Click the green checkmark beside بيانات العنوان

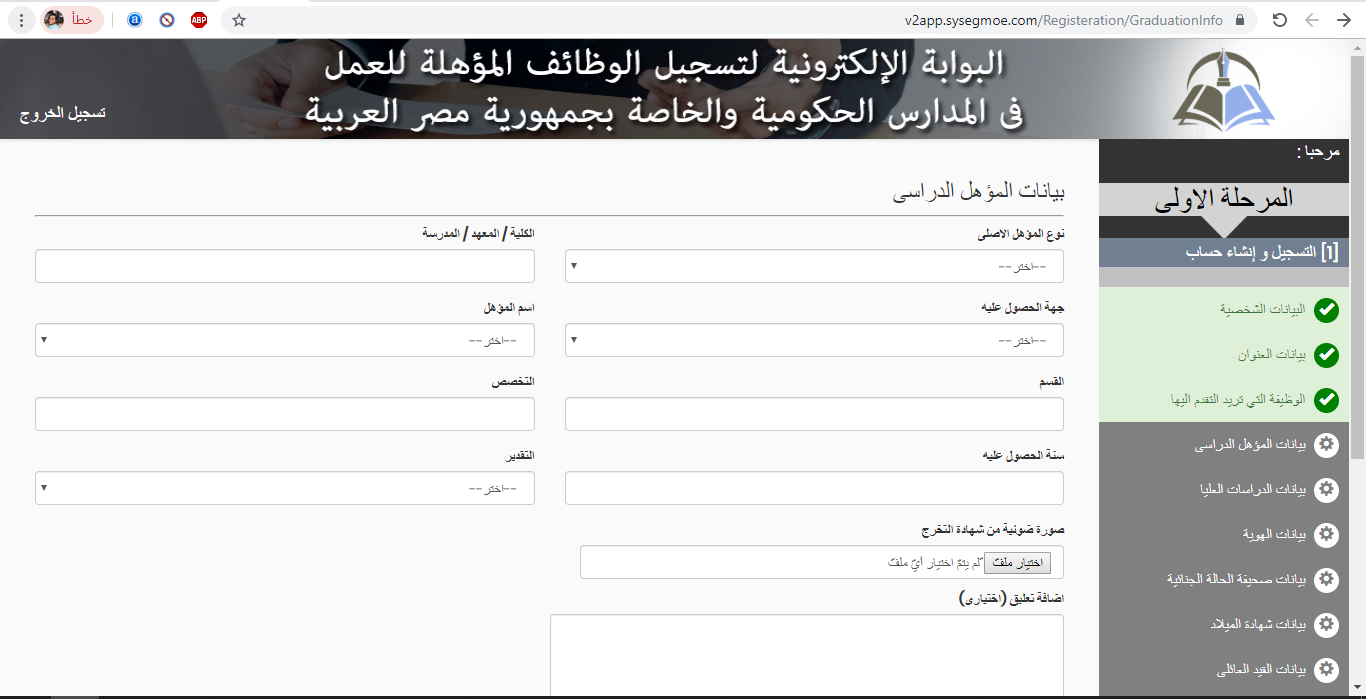(x=1326, y=355)
